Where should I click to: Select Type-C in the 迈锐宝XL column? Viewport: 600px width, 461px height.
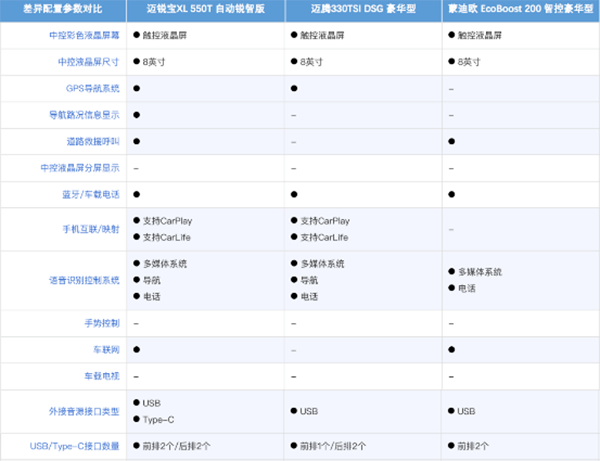(158, 420)
